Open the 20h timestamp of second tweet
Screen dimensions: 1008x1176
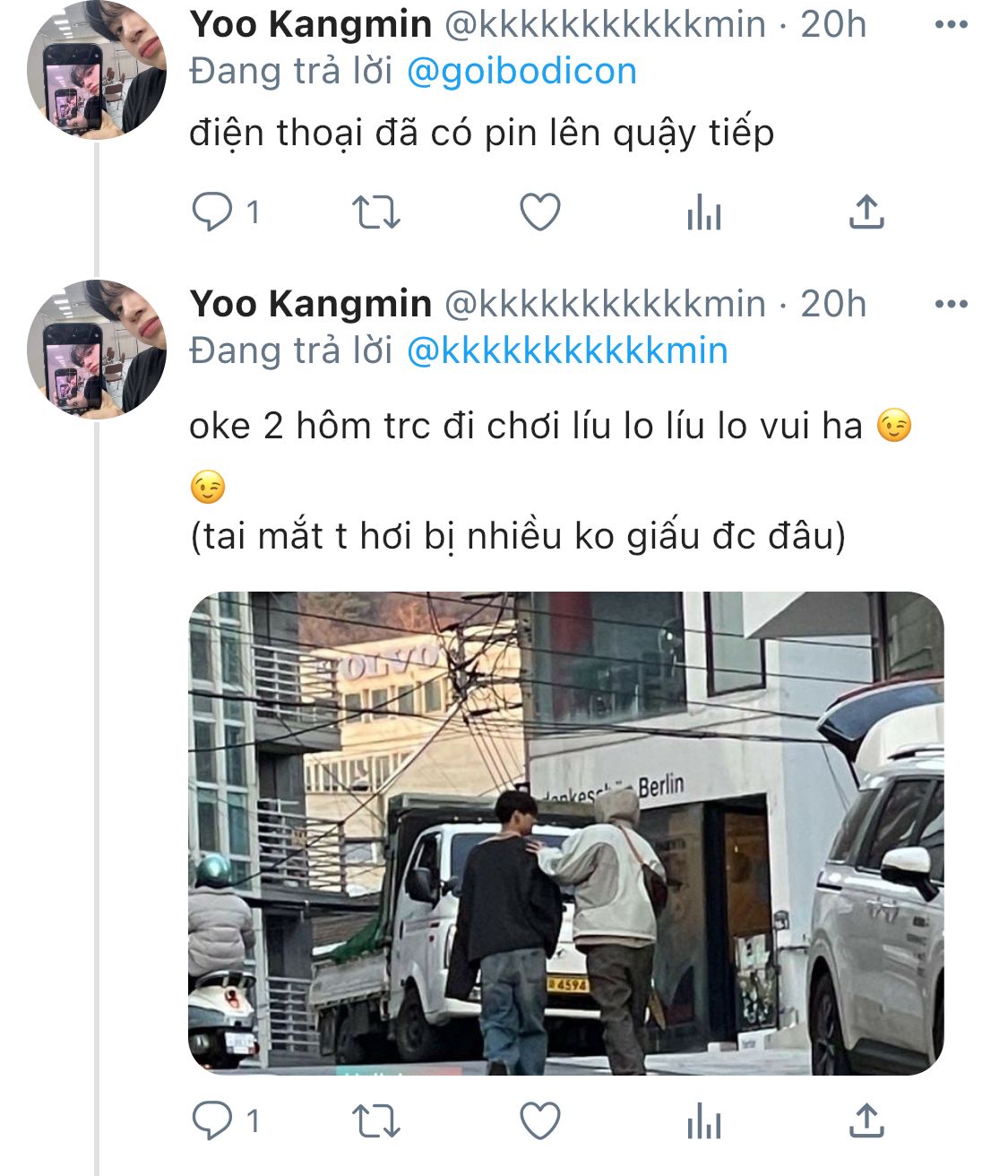click(x=833, y=304)
